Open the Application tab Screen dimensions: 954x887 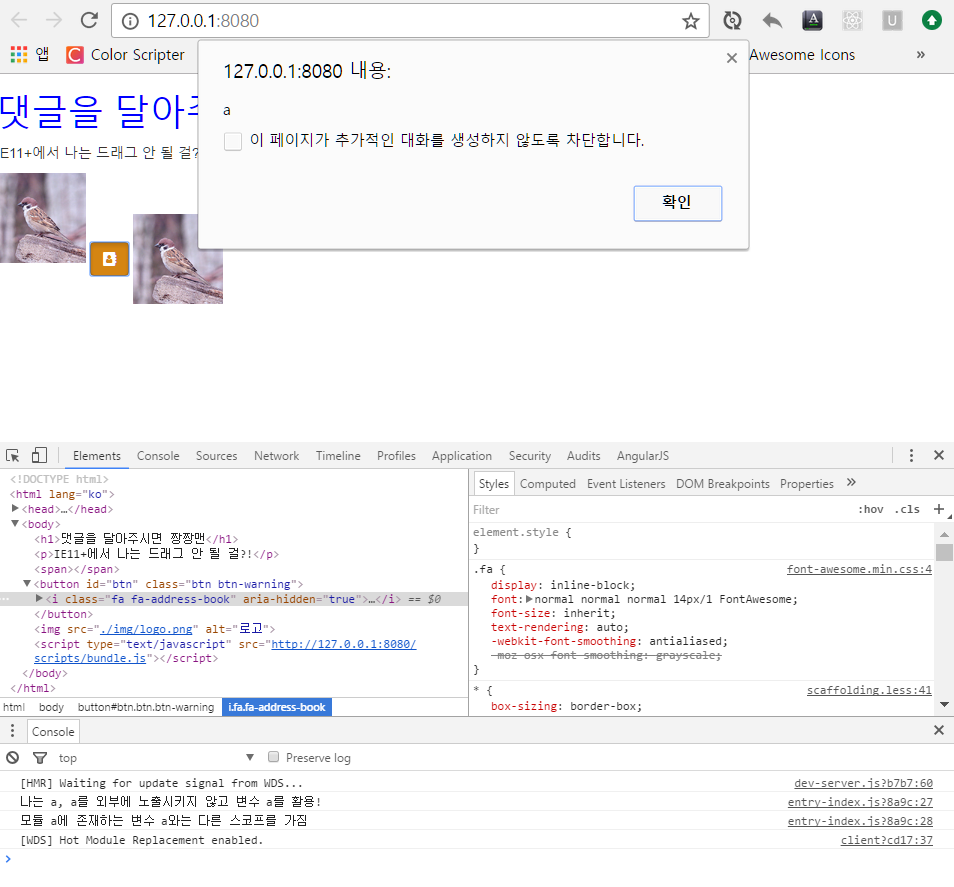(x=462, y=456)
